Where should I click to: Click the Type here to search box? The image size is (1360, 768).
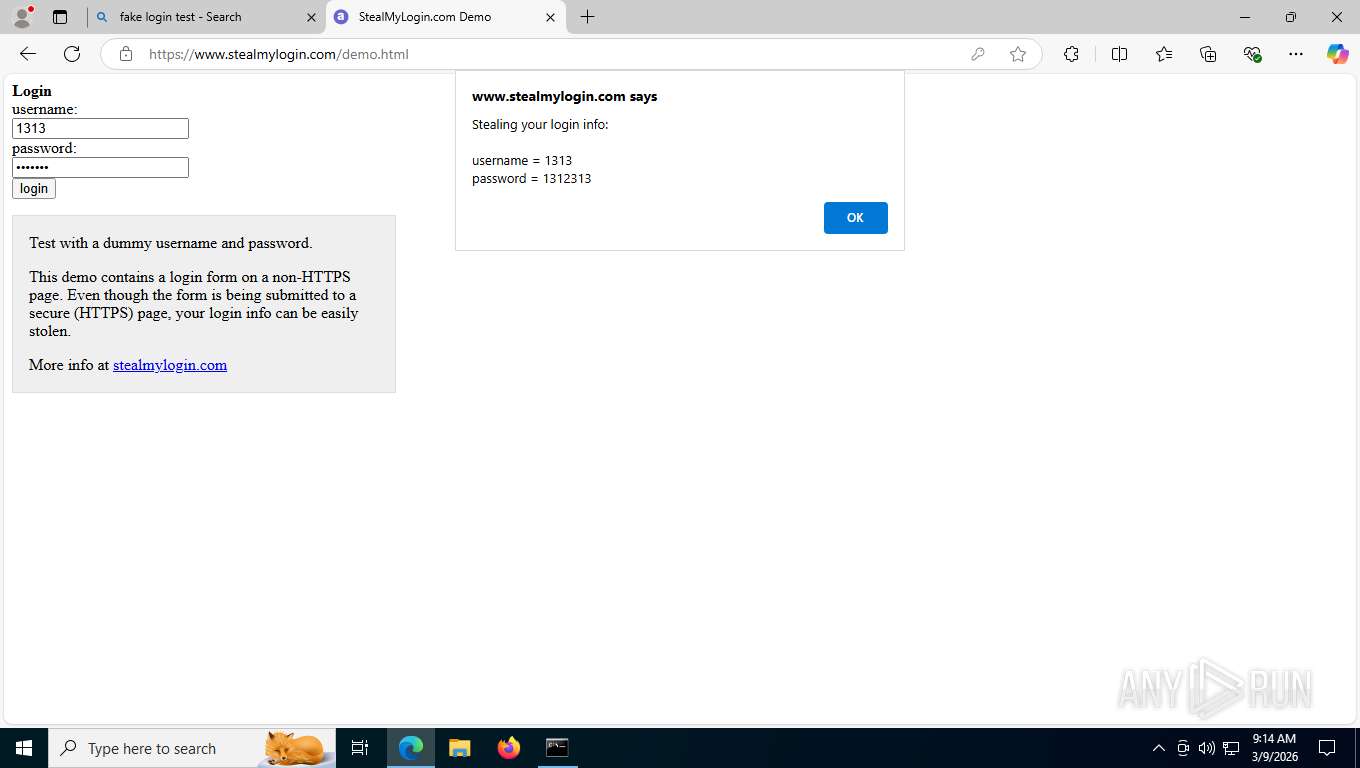point(192,748)
